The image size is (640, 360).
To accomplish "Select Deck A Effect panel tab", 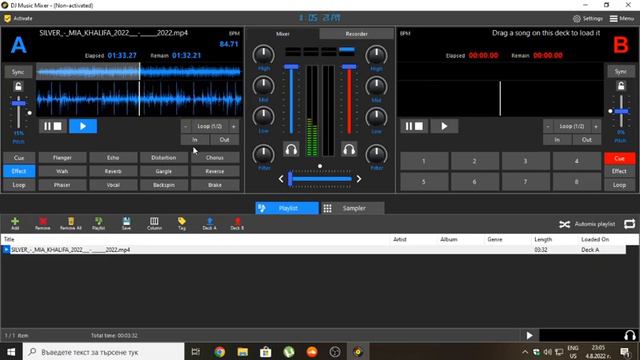I will [x=19, y=171].
